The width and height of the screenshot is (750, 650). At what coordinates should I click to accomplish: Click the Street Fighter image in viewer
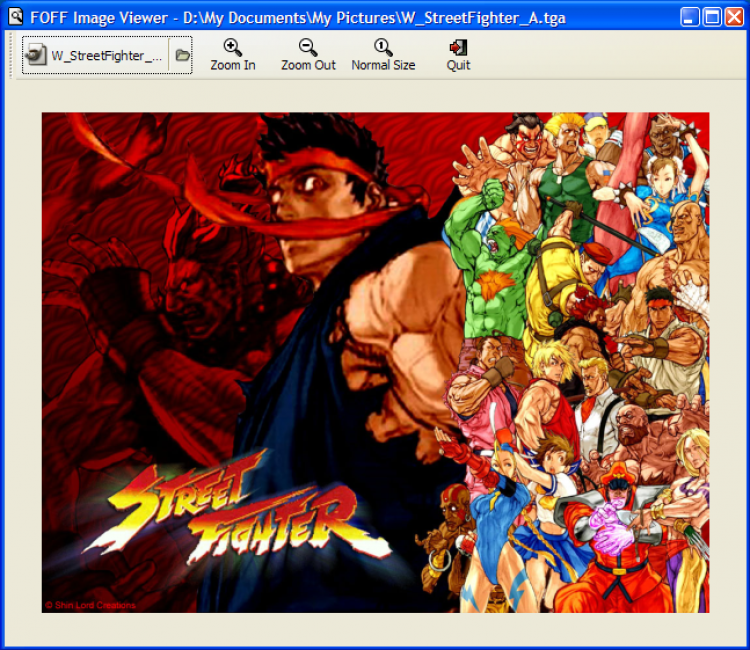[x=375, y=363]
